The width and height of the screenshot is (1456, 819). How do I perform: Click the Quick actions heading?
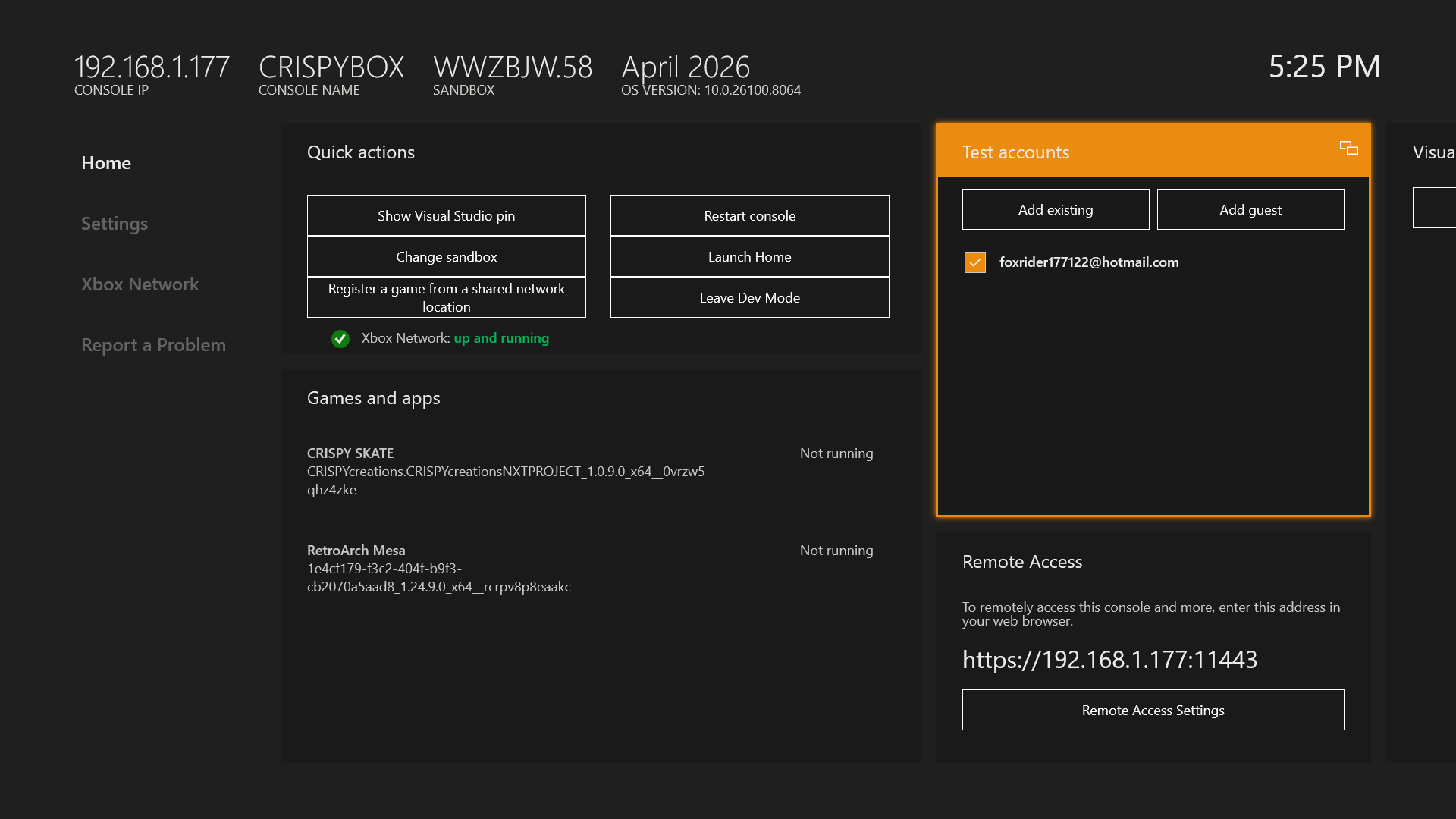point(361,152)
